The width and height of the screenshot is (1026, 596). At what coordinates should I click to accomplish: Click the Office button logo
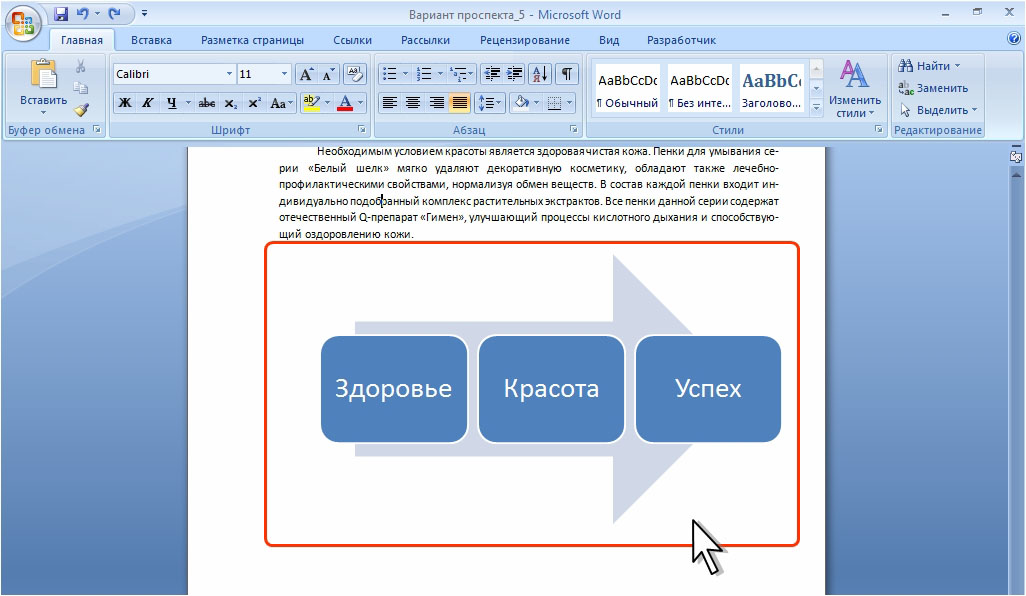tap(23, 23)
